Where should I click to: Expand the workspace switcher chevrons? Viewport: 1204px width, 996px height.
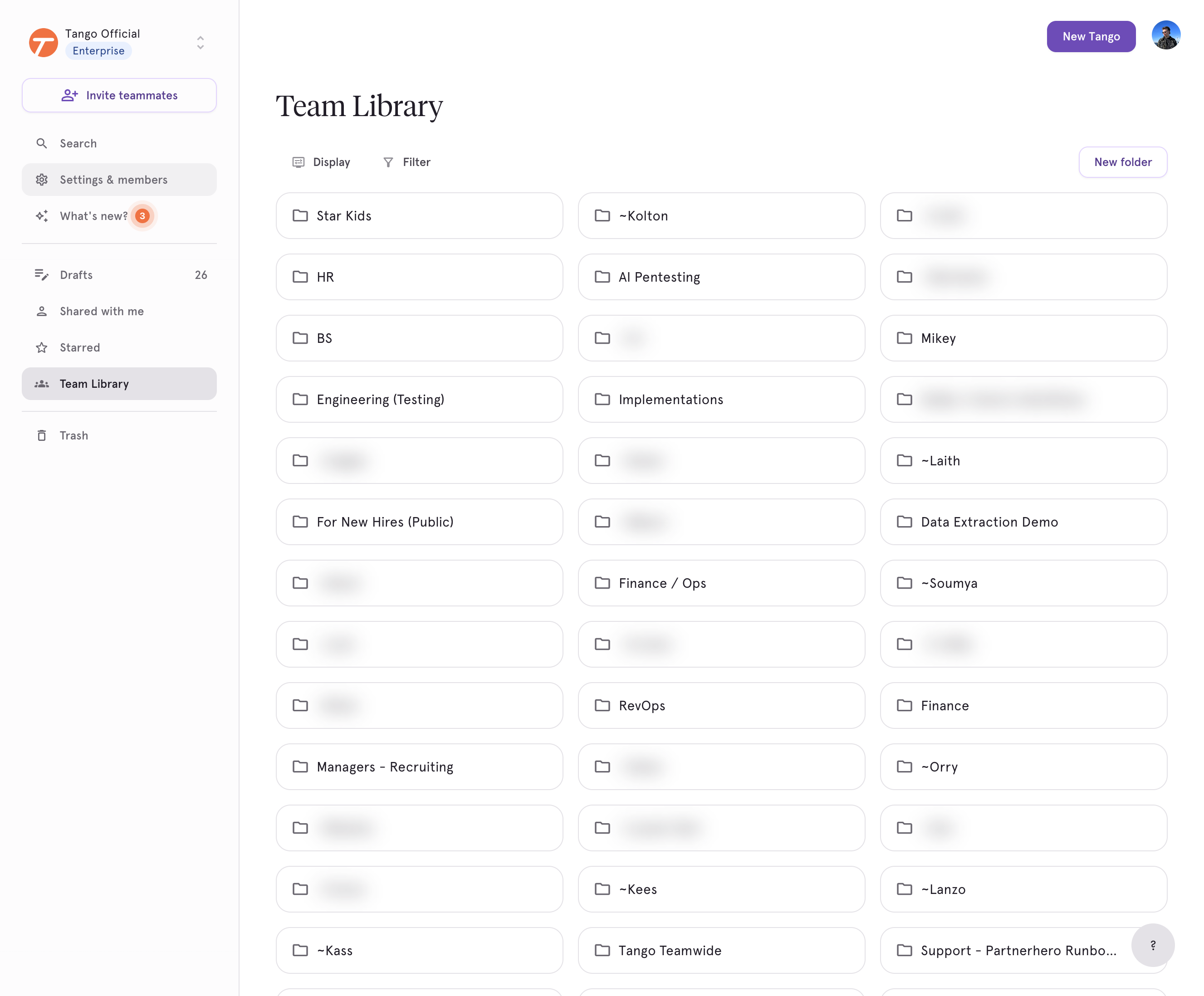point(200,43)
